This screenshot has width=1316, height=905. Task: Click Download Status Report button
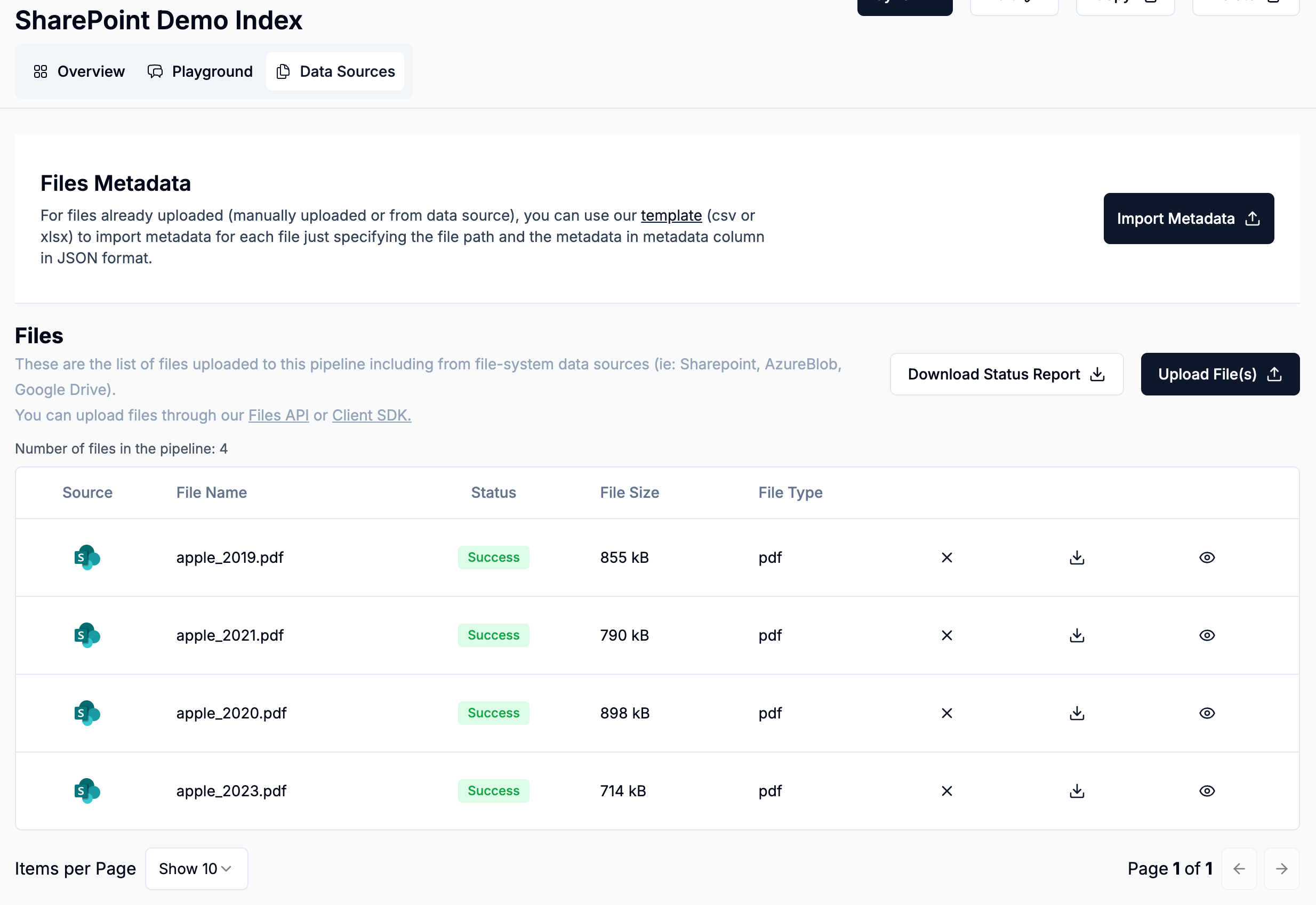(1006, 374)
